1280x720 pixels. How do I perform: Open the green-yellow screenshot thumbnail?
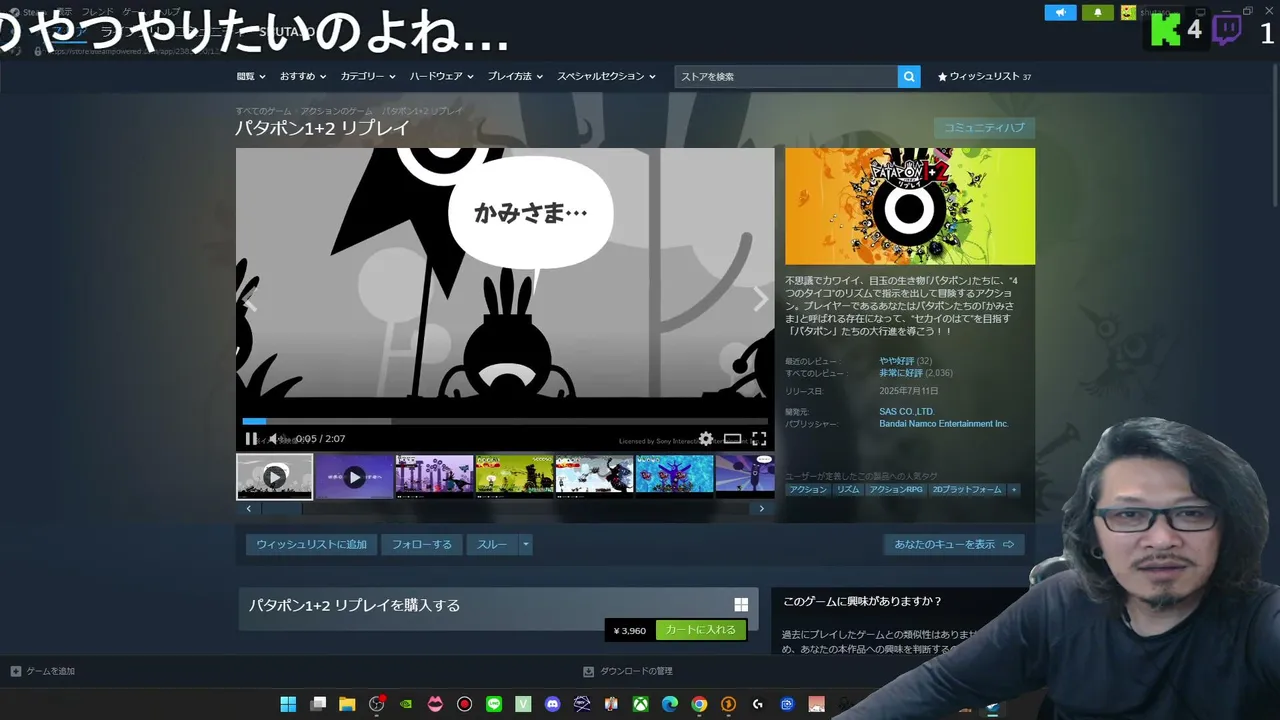514,477
